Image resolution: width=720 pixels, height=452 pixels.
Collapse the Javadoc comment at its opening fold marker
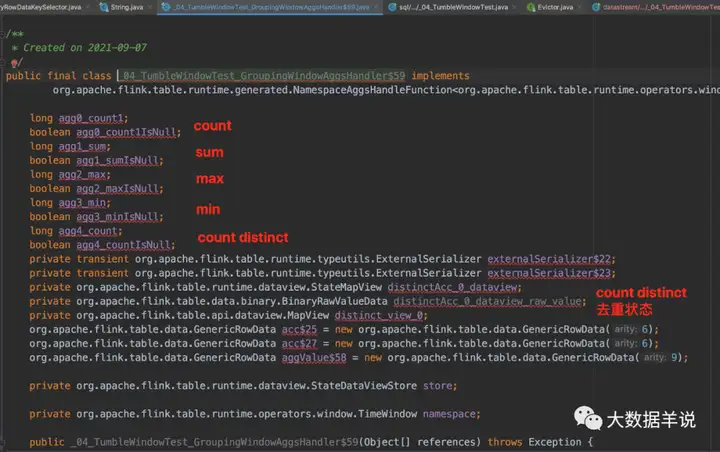(2, 34)
